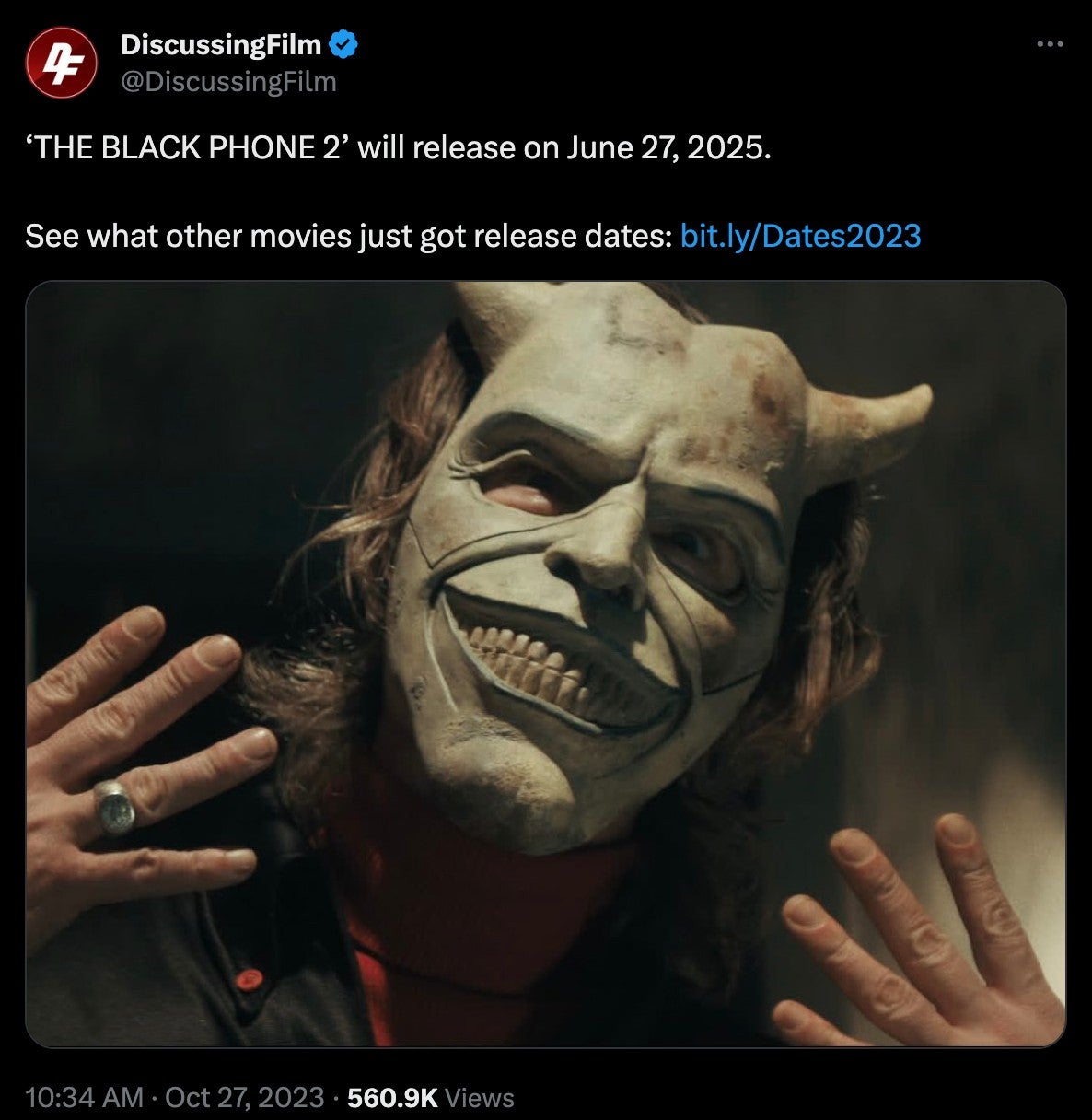The width and height of the screenshot is (1092, 1120).
Task: Click the Oct 27, 2023 date
Action: coord(244,1097)
